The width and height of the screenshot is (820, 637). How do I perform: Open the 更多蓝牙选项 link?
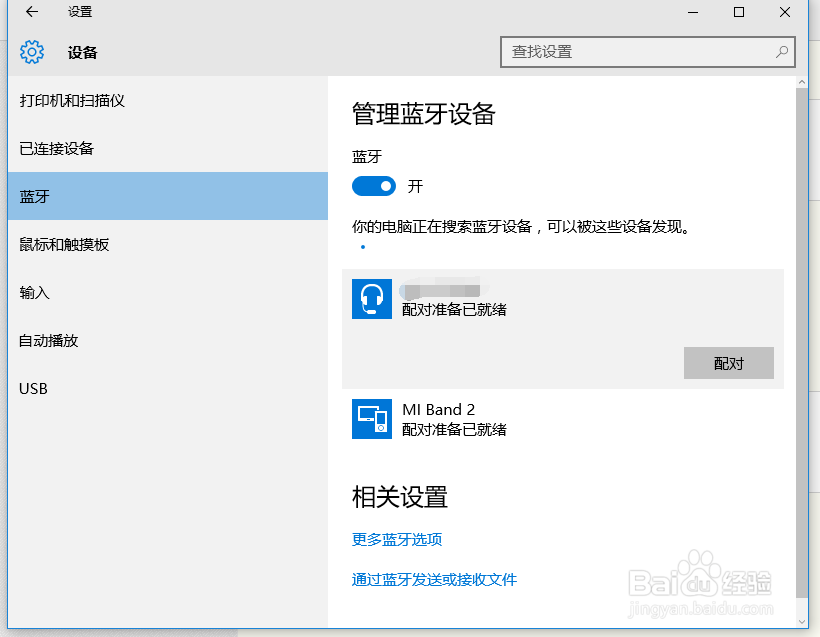point(397,540)
